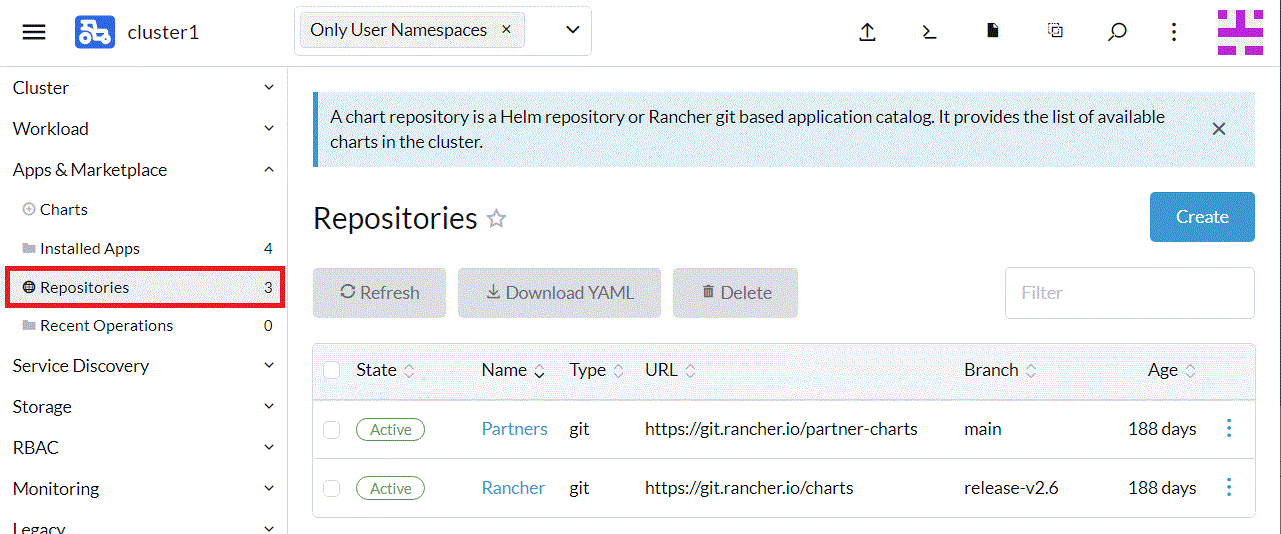Image resolution: width=1281 pixels, height=534 pixels.
Task: Click the Import YAML upload icon
Action: [x=867, y=32]
